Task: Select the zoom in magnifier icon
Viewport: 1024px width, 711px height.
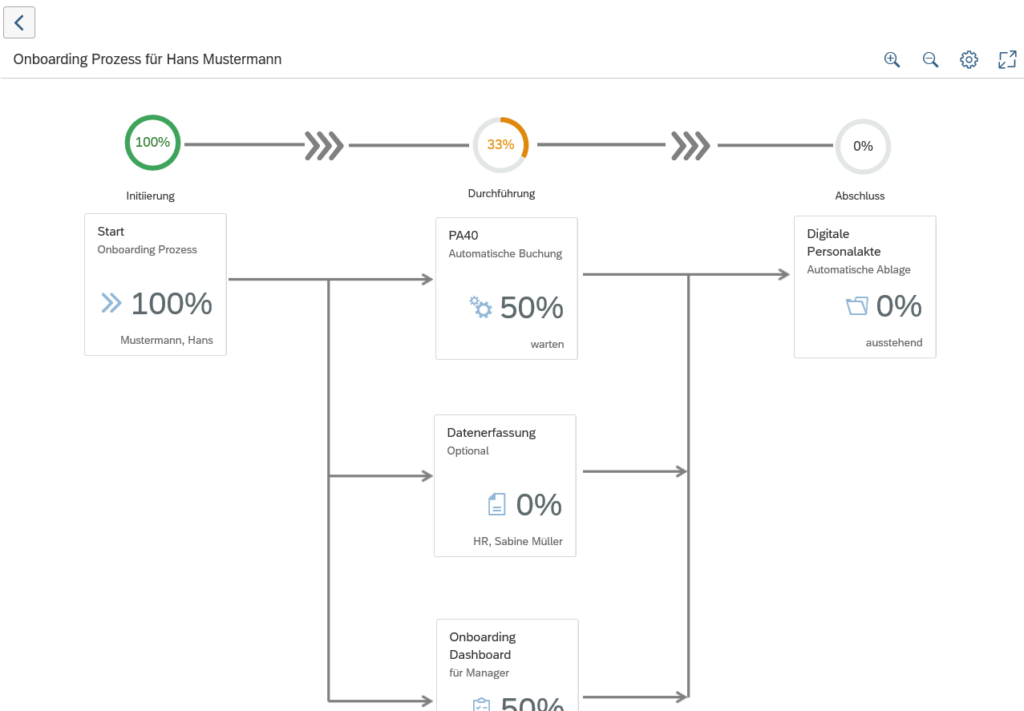Action: (x=891, y=59)
